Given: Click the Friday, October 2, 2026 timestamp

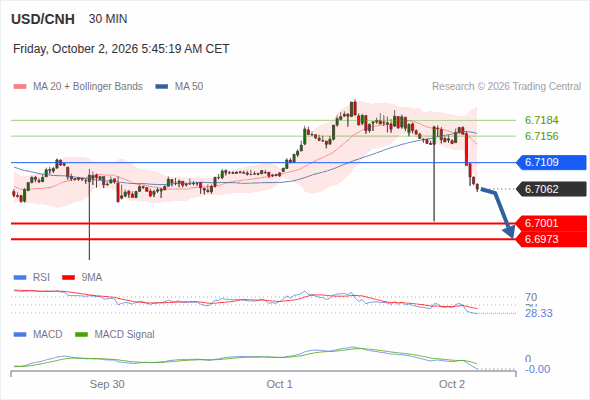Looking at the screenshot, I should (121, 49).
